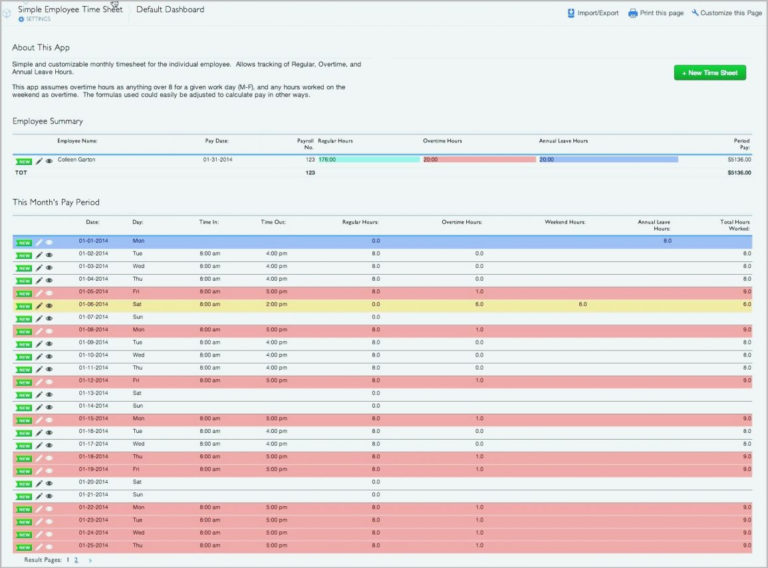Click the pencil edit icon for Colleen Garton

click(39, 160)
